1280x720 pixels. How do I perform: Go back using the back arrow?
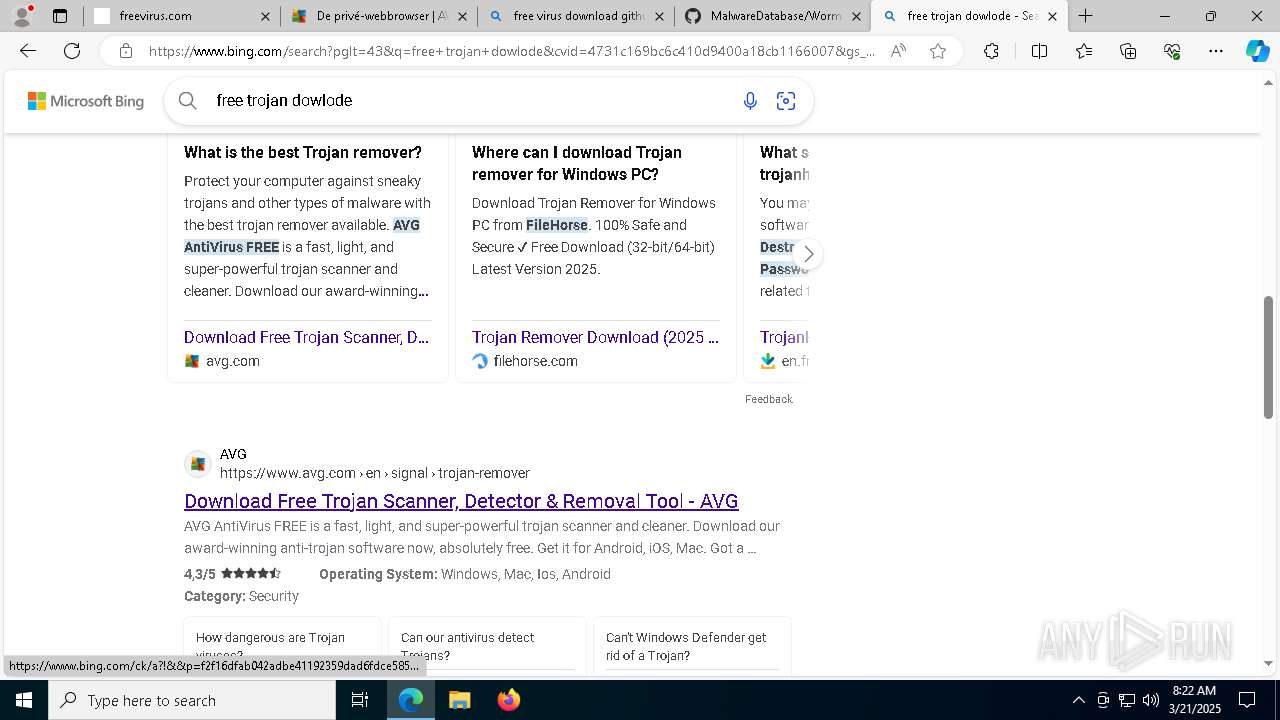pyautogui.click(x=28, y=51)
